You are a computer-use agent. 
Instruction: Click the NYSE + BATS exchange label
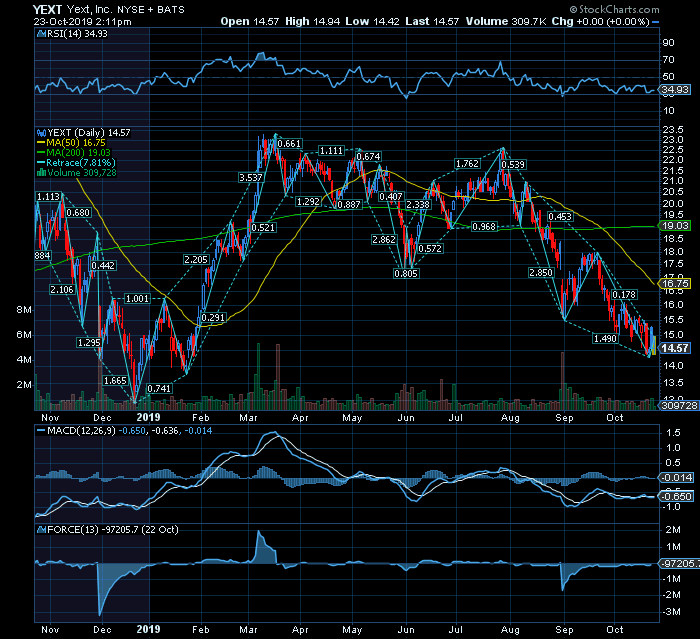[x=150, y=10]
